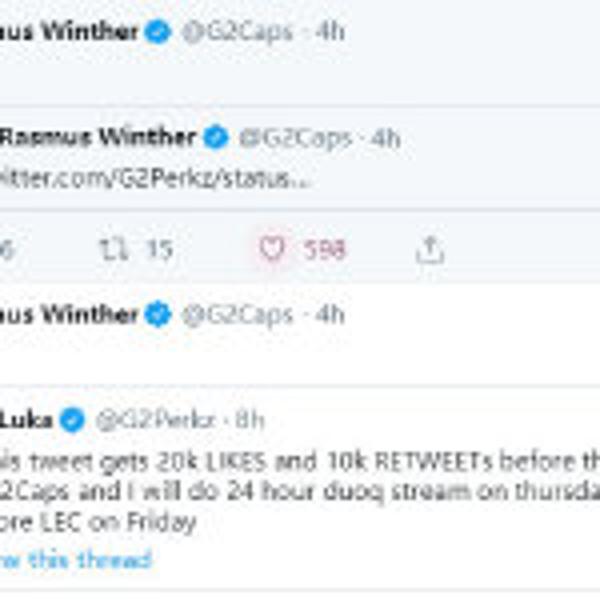Image resolution: width=600 pixels, height=600 pixels.
Task: Click the verified badge beside Luka
Action: coord(71,420)
